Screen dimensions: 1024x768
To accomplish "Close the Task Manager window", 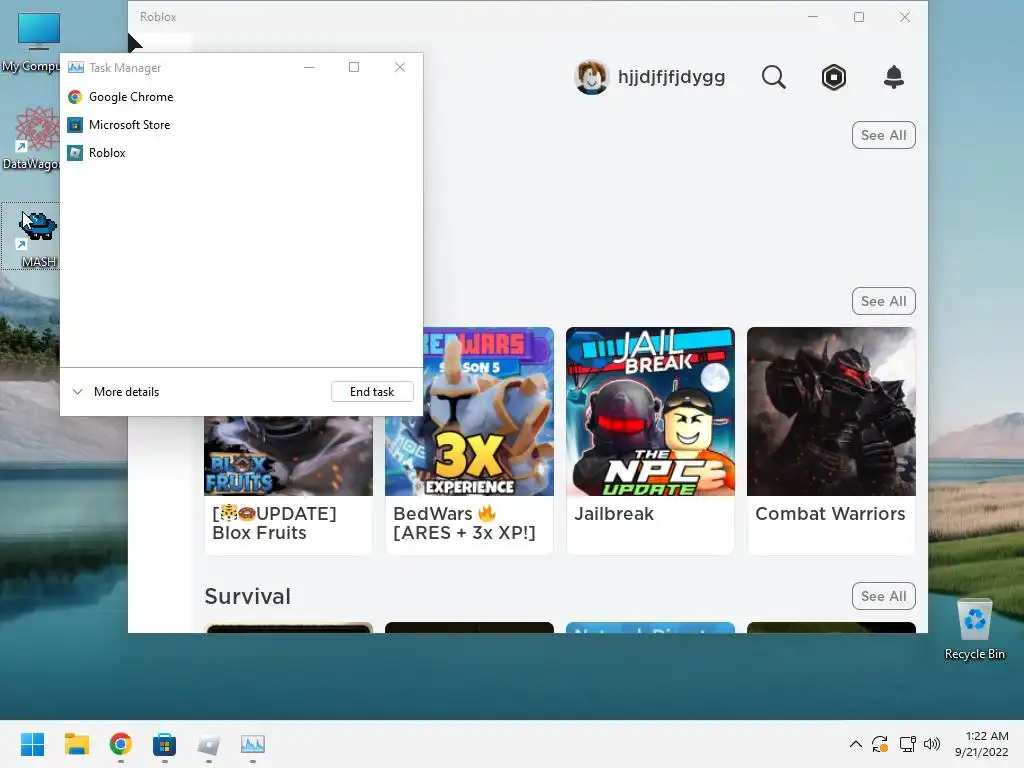I will coord(400,67).
